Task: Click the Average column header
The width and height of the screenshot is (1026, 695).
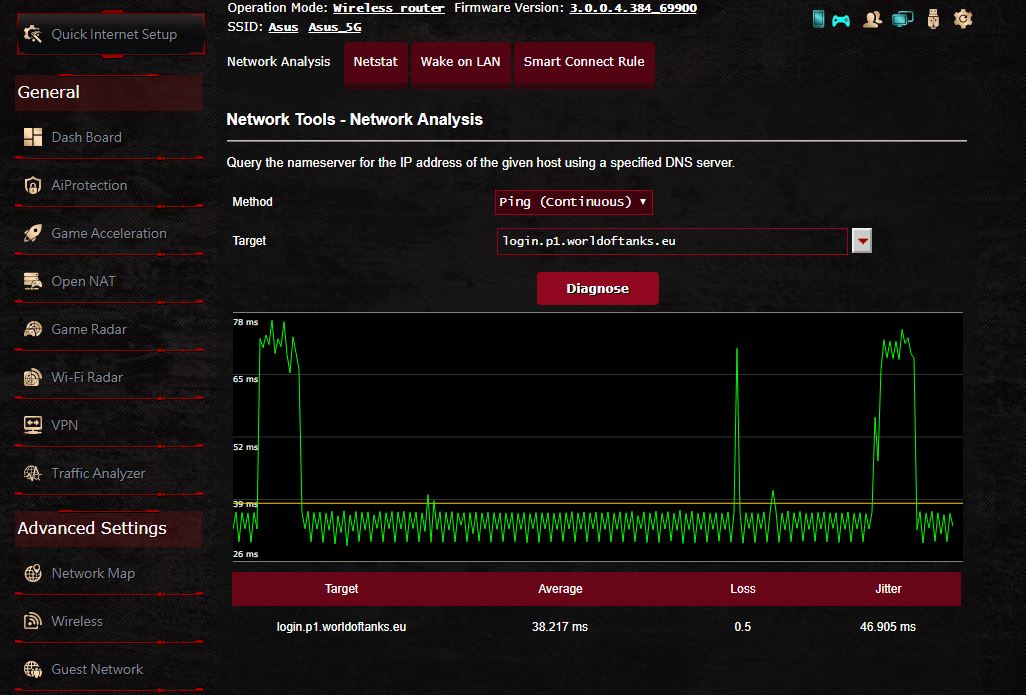Action: [560, 589]
